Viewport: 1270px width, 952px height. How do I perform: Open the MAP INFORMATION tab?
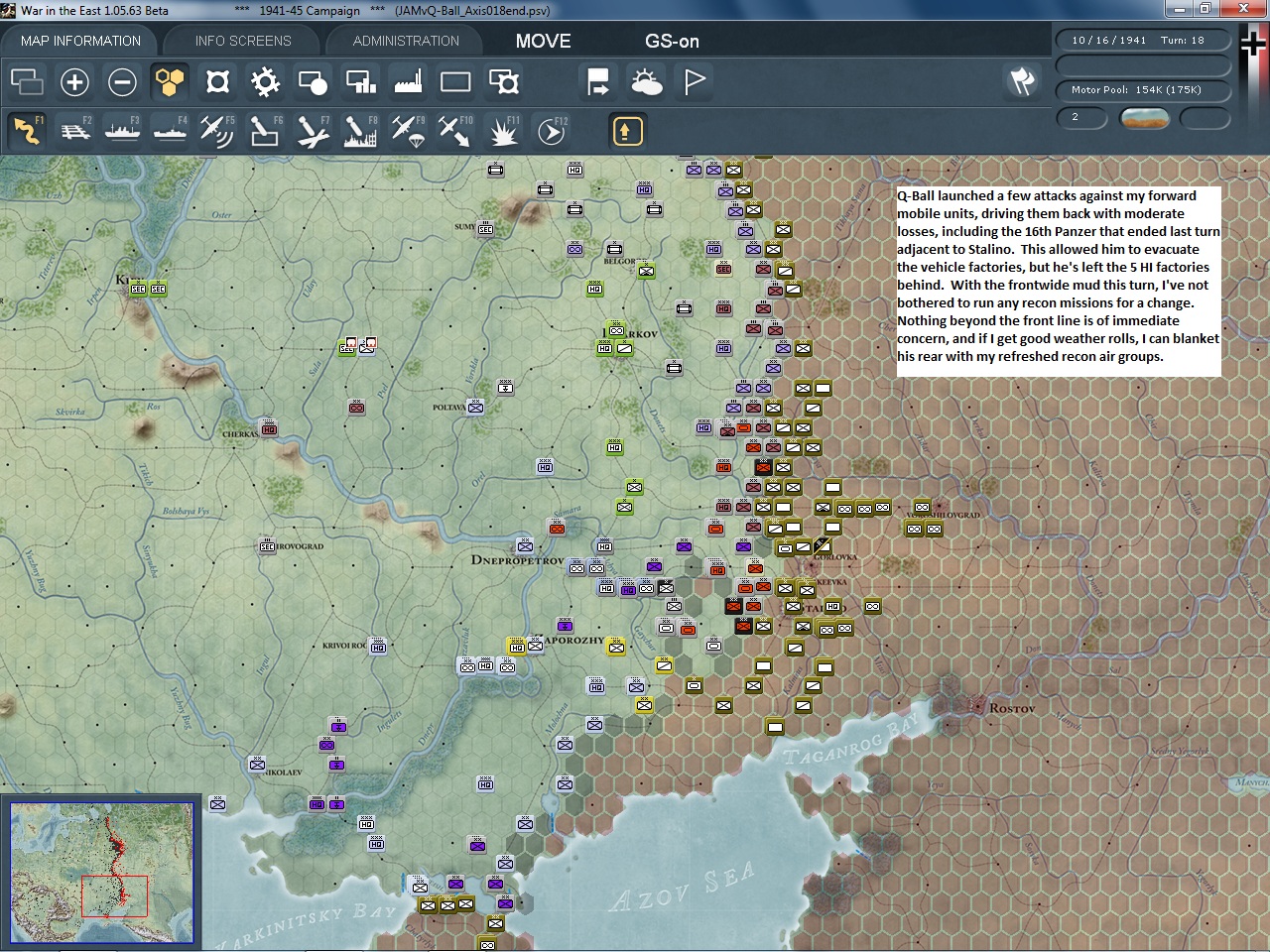[x=81, y=41]
